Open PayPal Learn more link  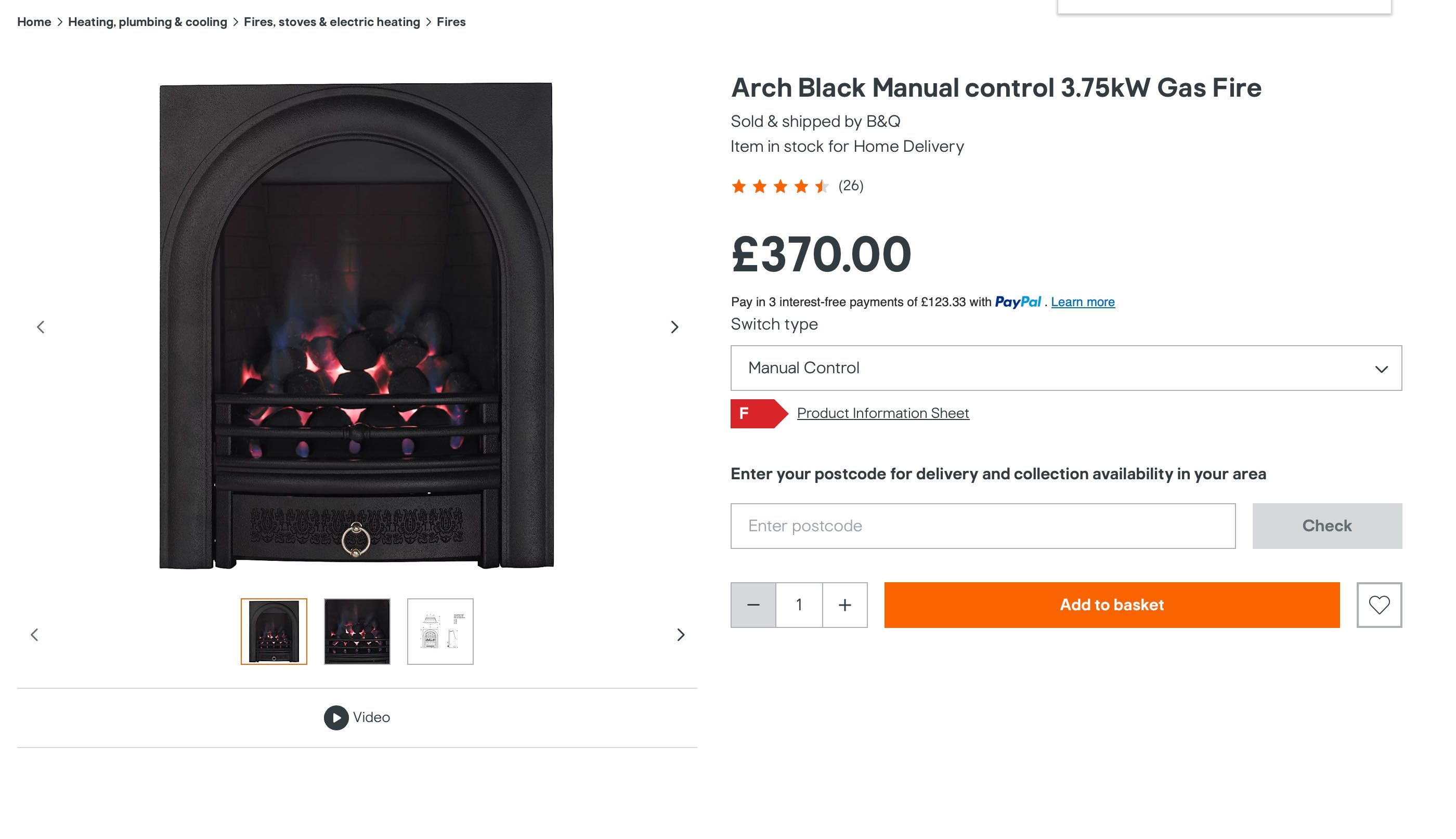tap(1083, 302)
